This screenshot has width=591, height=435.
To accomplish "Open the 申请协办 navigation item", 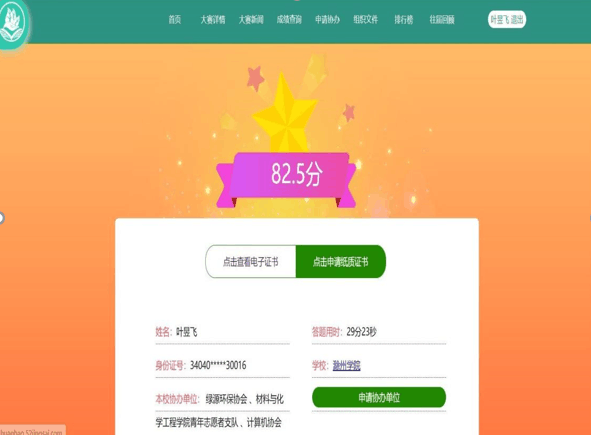I will [327, 20].
